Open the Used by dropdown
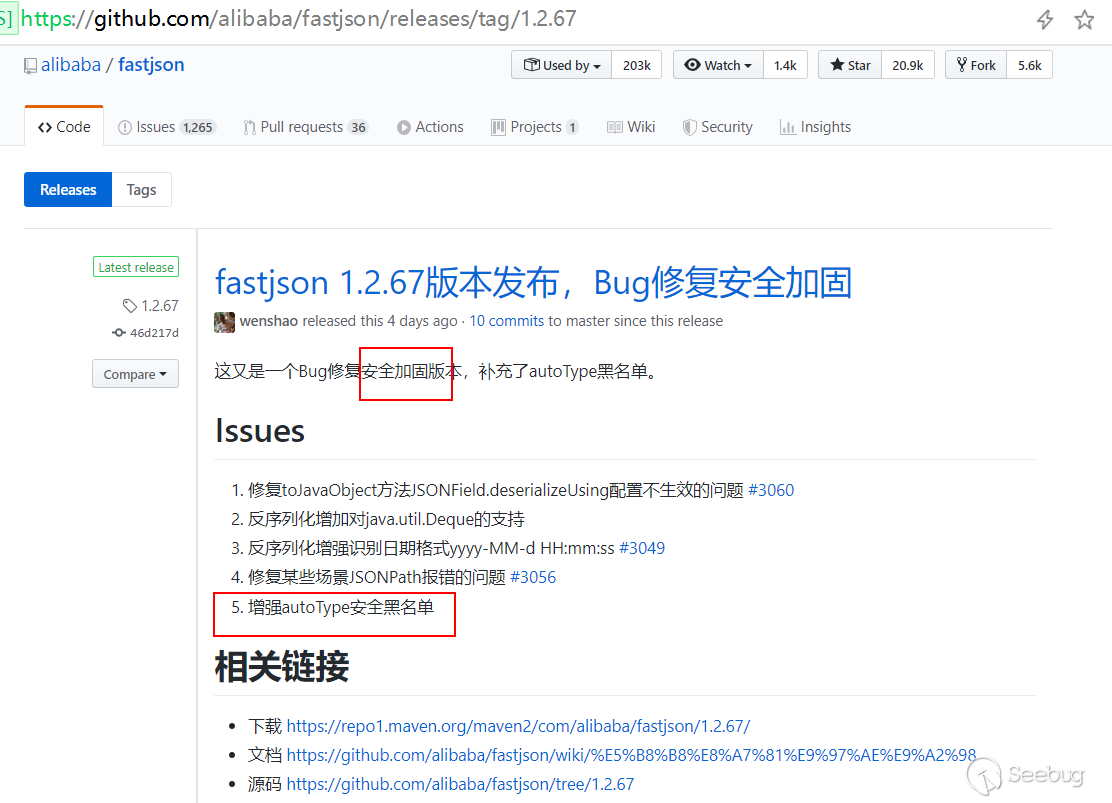Image resolution: width=1112 pixels, height=803 pixels. [561, 65]
